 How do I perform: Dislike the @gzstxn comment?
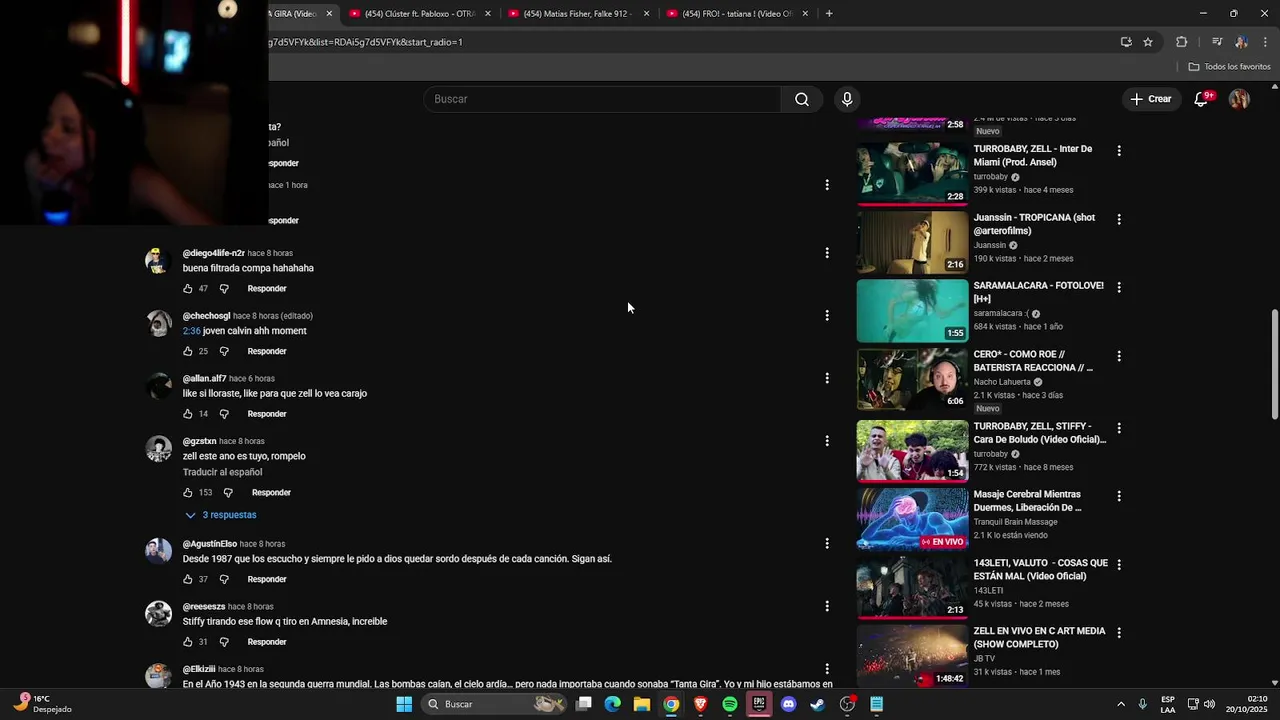228,493
